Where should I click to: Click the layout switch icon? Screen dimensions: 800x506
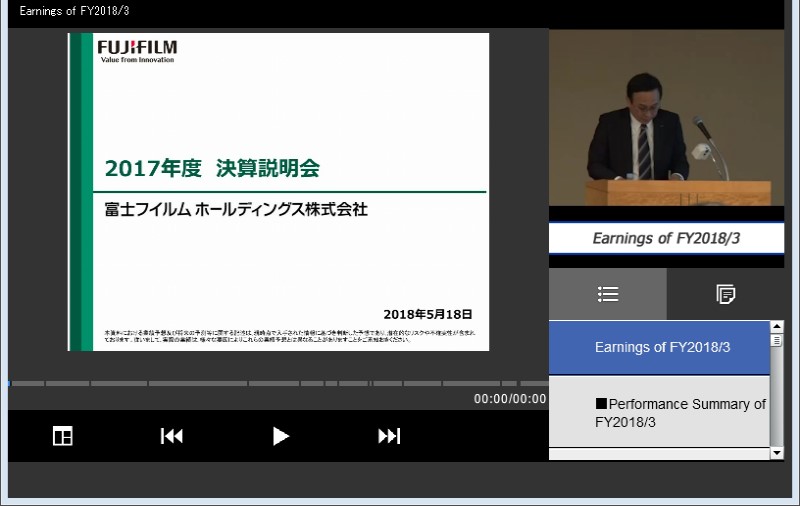pyautogui.click(x=63, y=436)
